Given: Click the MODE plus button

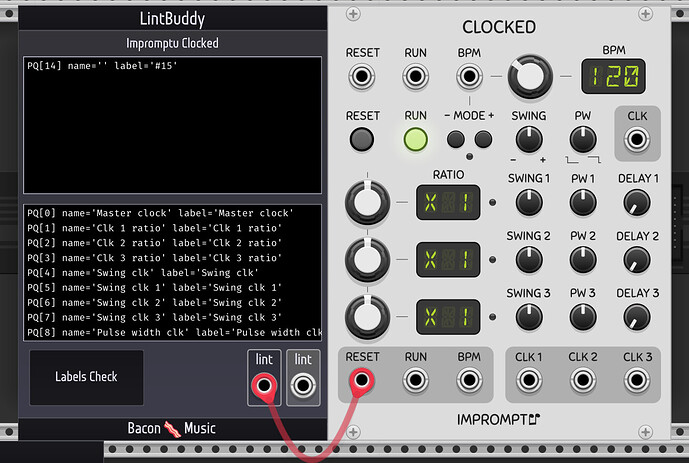Looking at the screenshot, I should tap(483, 140).
